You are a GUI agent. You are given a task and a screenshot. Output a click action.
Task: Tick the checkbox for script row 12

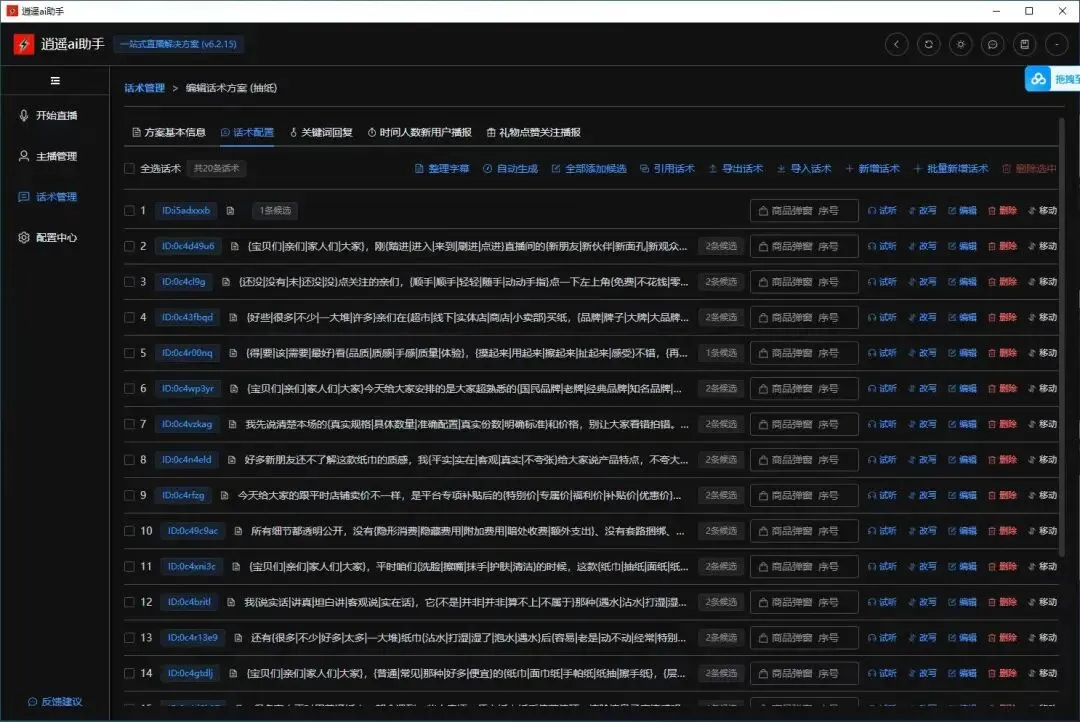[x=129, y=602]
